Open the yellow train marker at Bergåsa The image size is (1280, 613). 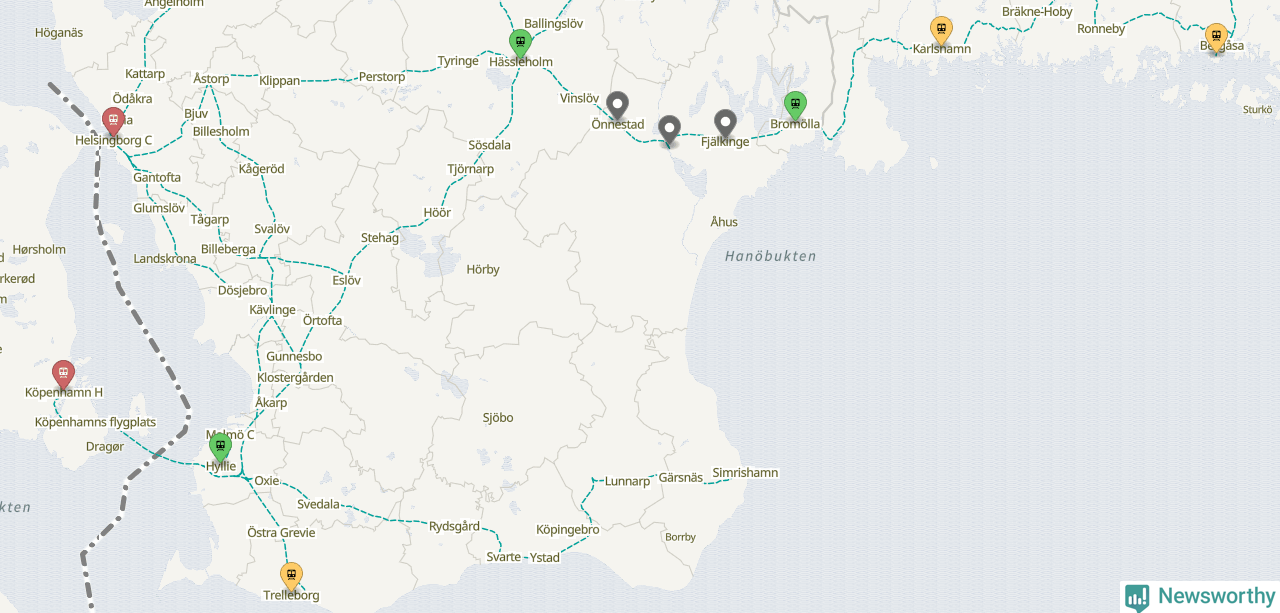(1216, 38)
